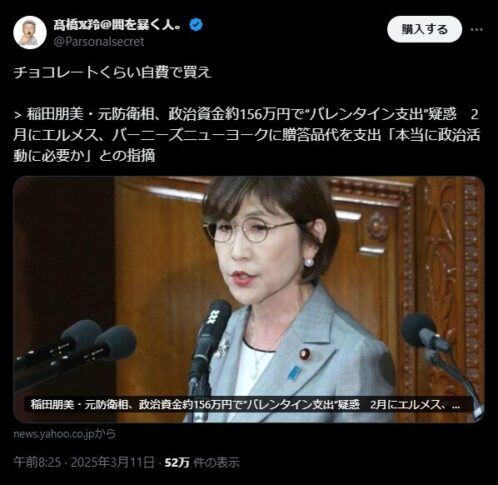Image resolution: width=498 pixels, height=485 pixels.
Task: Click the @Parsonalsecret handle
Action: tap(99, 42)
